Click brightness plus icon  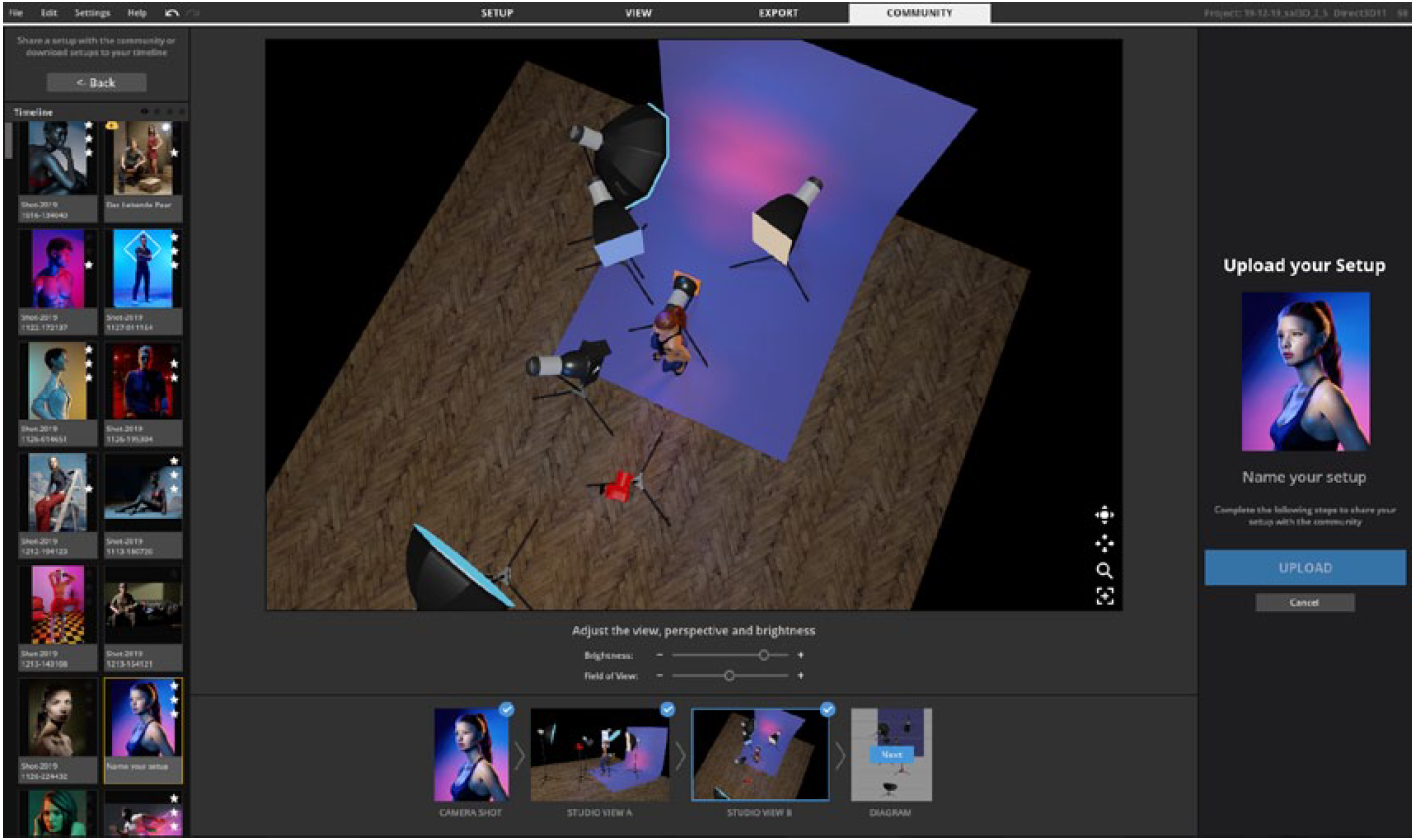[800, 656]
